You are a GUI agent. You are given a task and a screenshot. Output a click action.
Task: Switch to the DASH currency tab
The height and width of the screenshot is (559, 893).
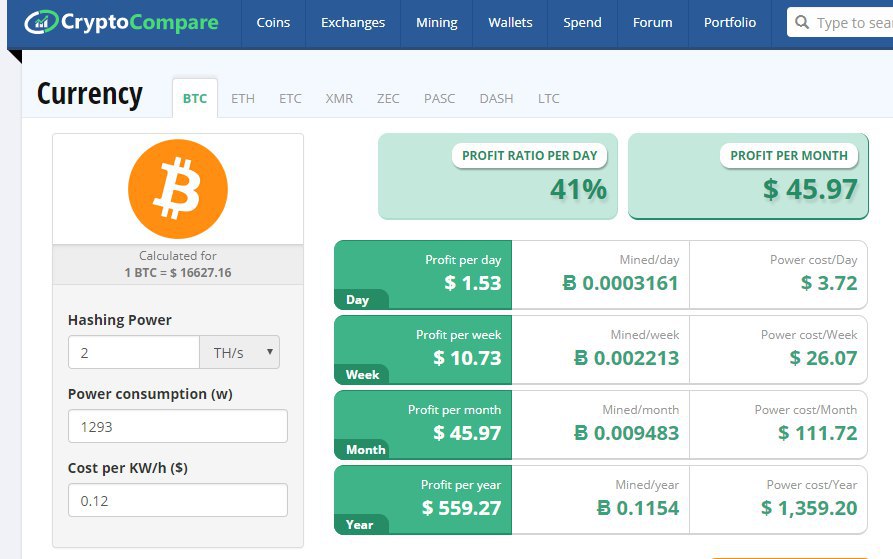tap(496, 98)
